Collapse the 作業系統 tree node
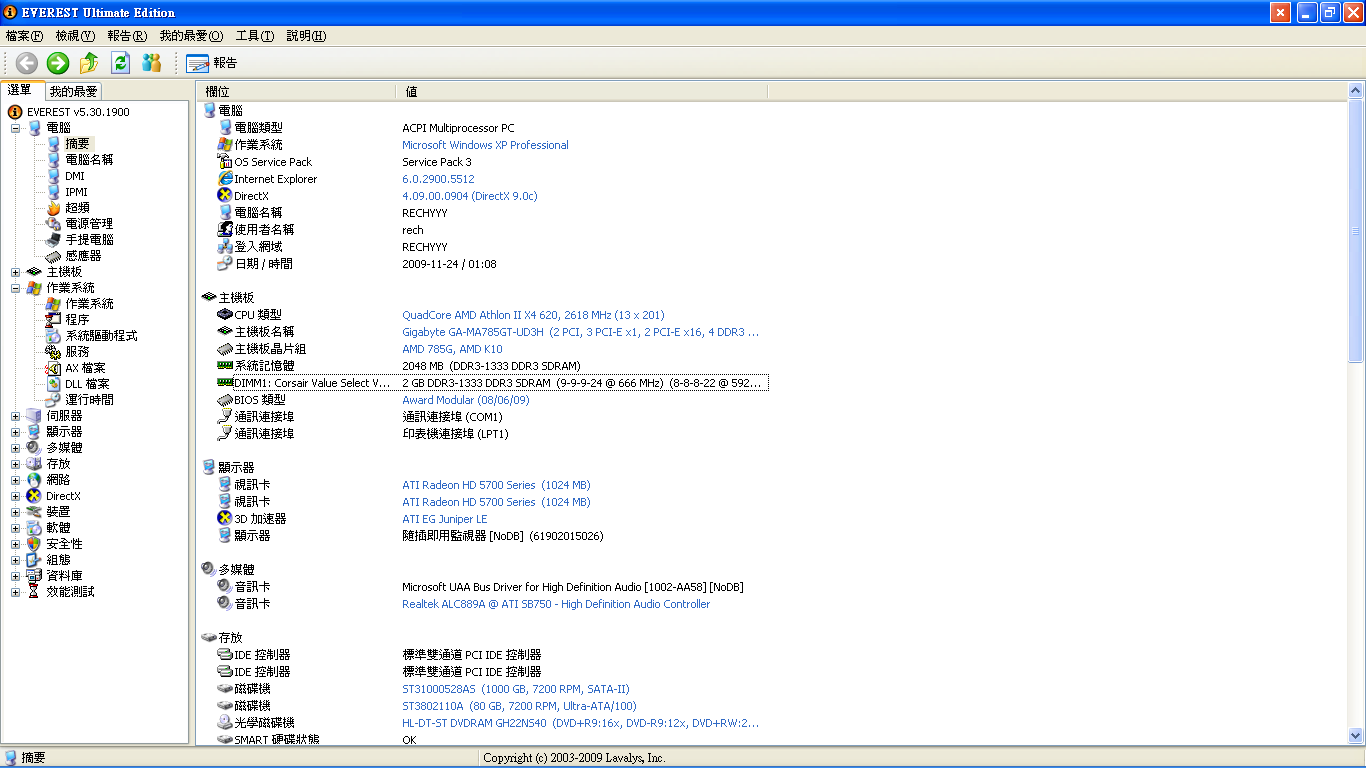The height and width of the screenshot is (768, 1366). [x=16, y=288]
